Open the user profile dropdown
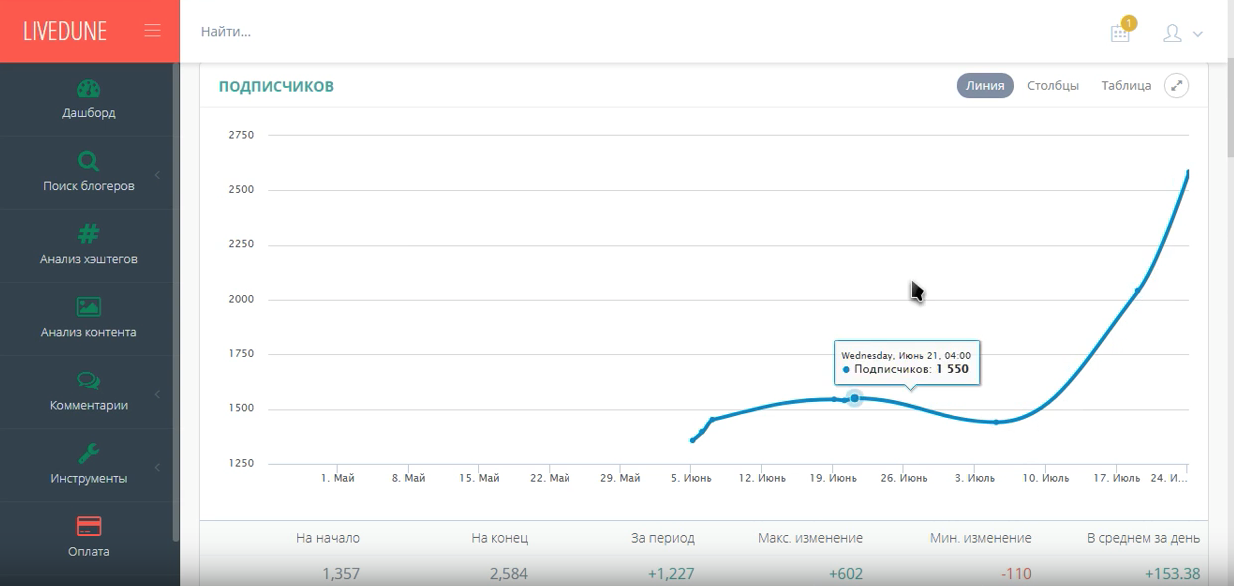Screen dimensions: 1234x586 point(1182,33)
